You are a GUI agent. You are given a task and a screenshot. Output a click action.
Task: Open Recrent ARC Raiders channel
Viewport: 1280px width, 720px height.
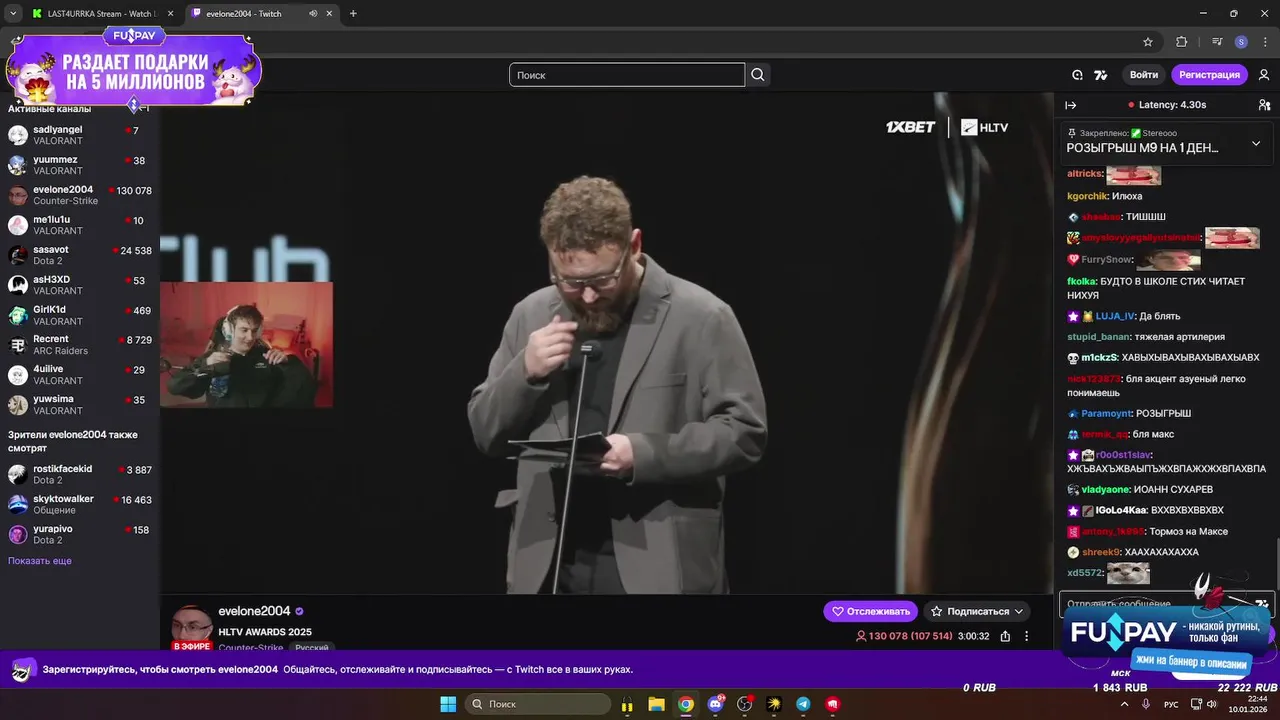click(x=80, y=345)
